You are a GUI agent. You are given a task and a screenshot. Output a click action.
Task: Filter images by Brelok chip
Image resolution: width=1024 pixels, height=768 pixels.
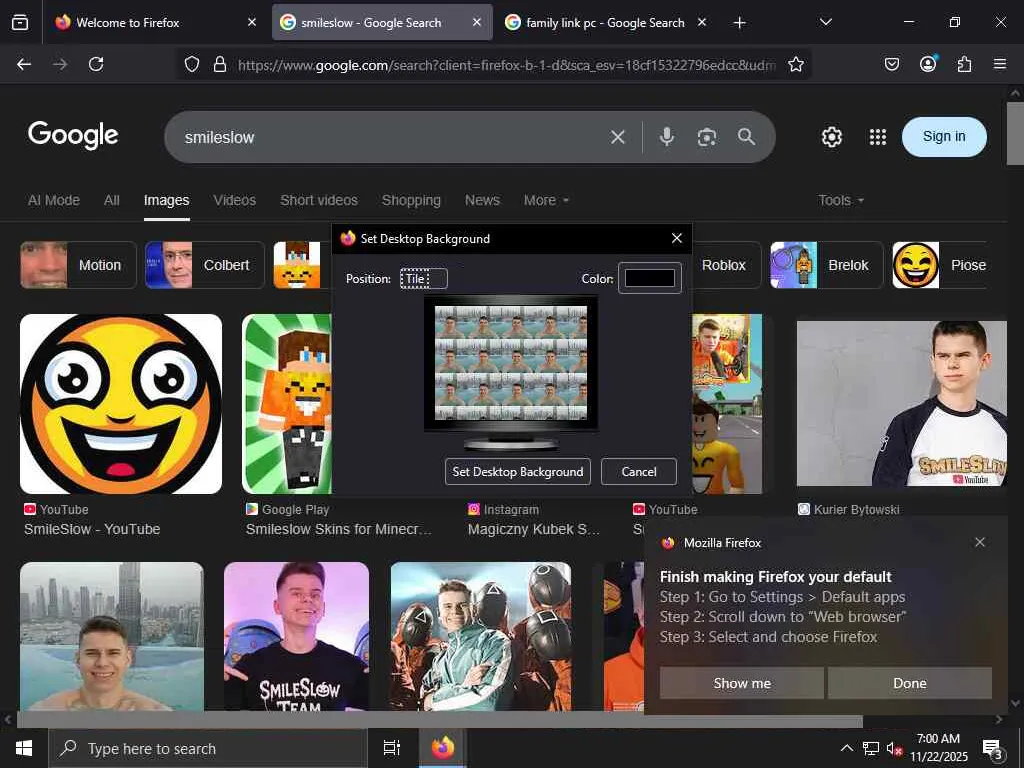[826, 265]
